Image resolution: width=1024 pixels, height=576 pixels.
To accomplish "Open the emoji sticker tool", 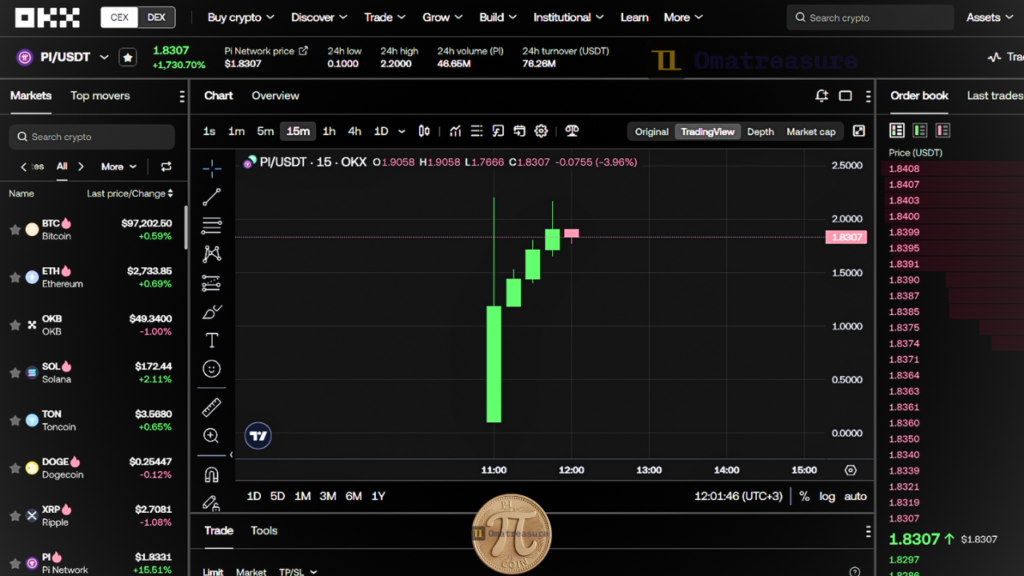I will (x=212, y=369).
